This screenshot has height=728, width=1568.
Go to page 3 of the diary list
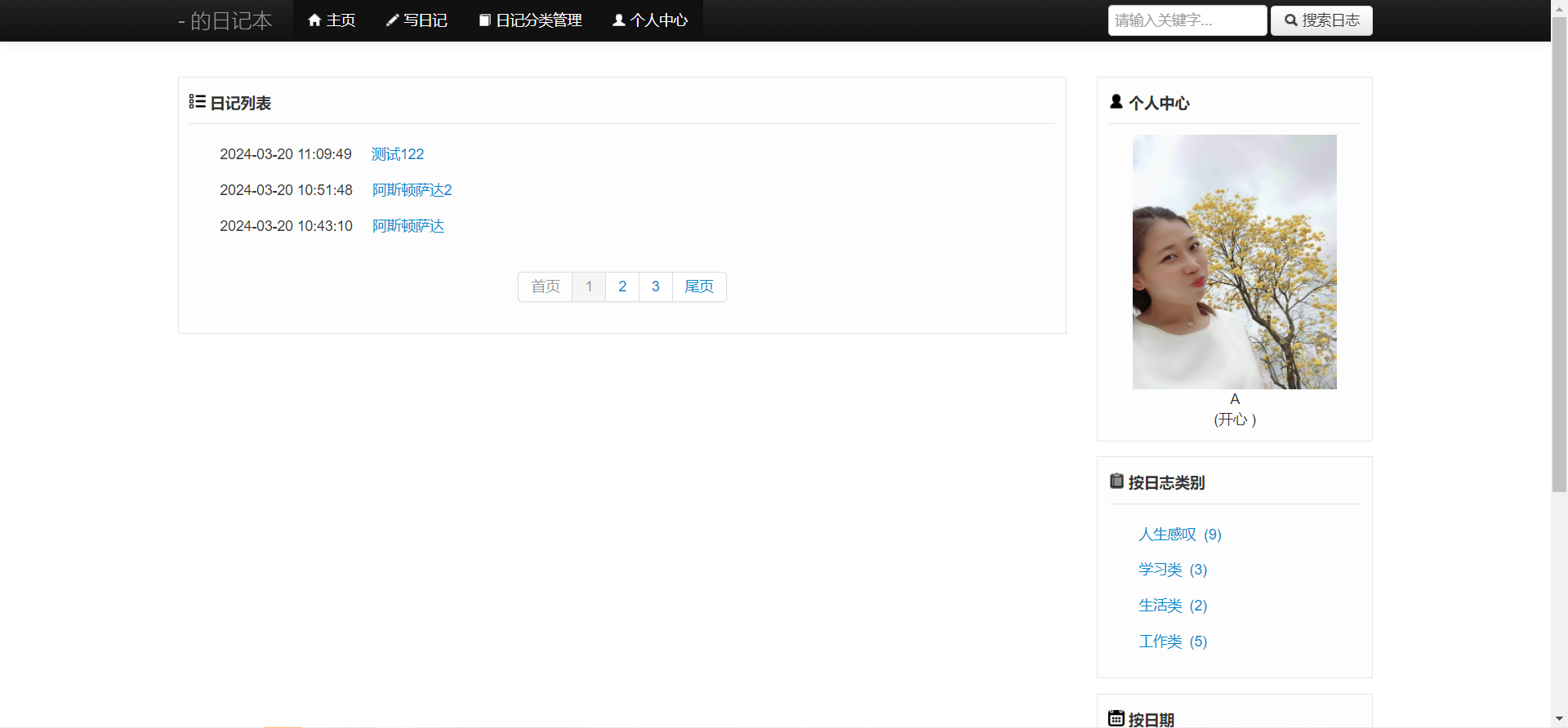[x=656, y=286]
